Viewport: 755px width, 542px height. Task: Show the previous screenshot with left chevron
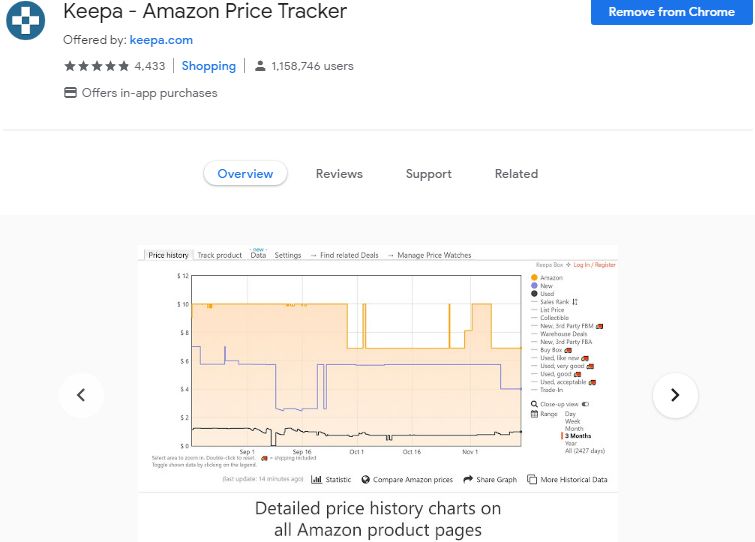[x=81, y=395]
